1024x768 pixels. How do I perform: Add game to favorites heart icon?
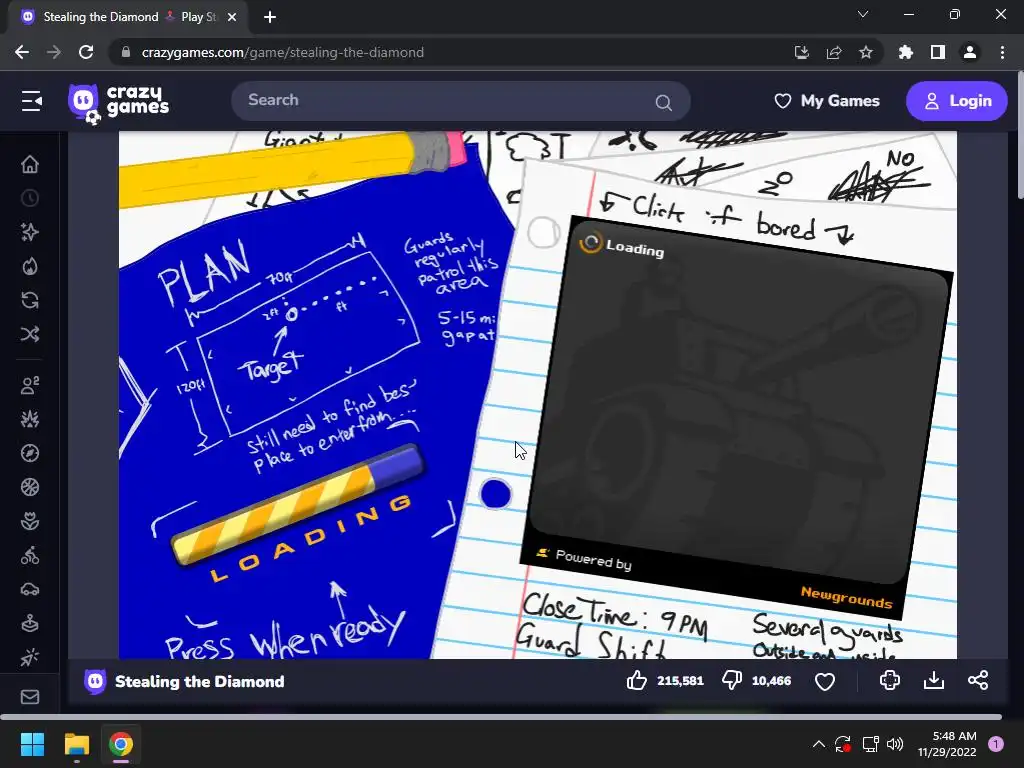[825, 681]
